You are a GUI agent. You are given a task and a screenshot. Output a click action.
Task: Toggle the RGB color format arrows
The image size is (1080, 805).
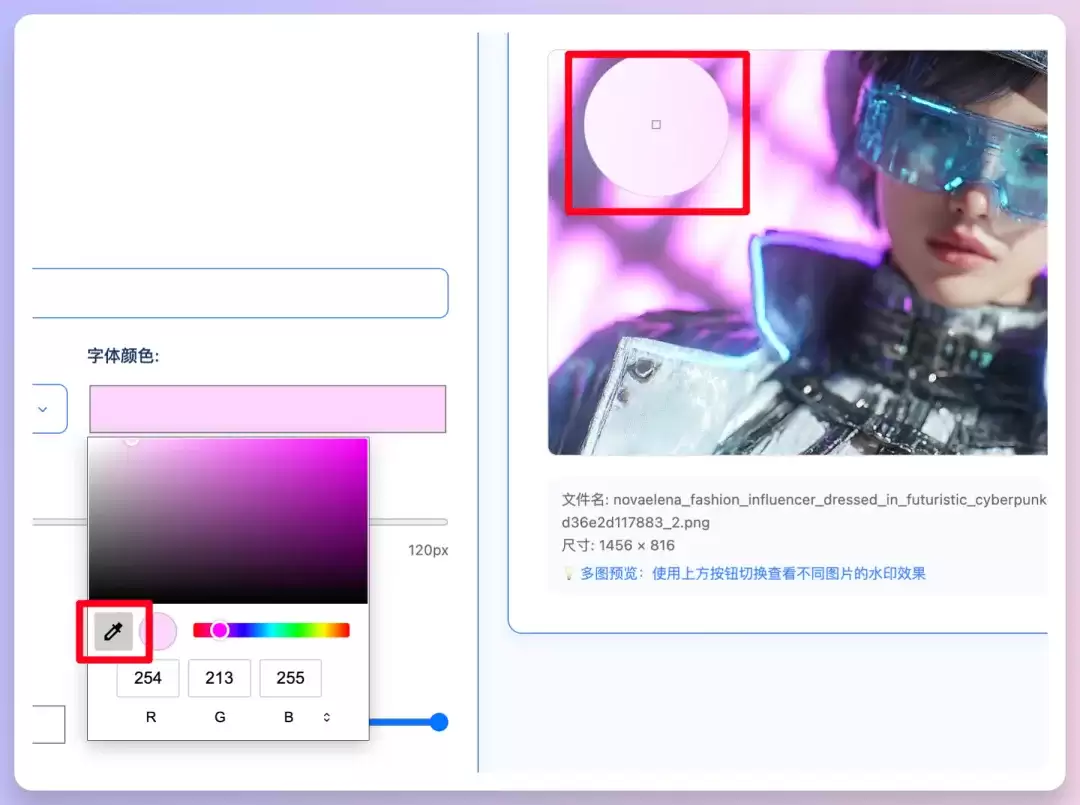[x=326, y=718]
